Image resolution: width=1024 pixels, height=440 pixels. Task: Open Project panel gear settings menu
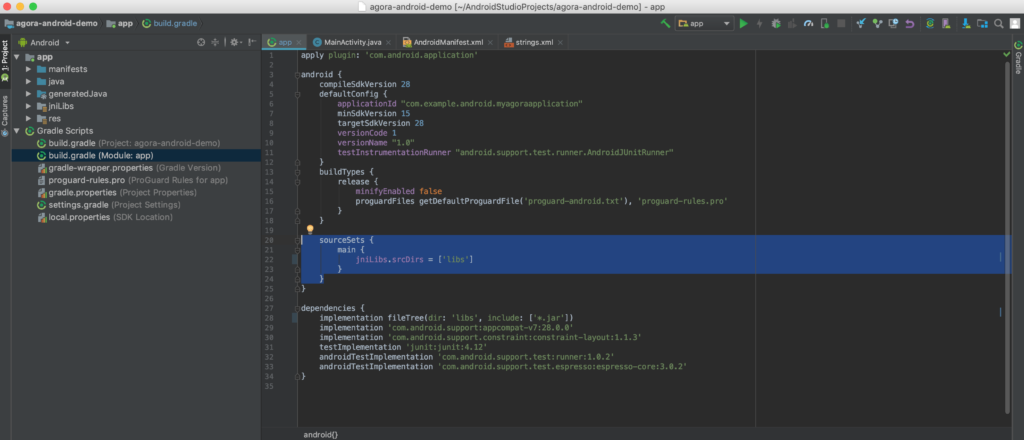[x=235, y=42]
